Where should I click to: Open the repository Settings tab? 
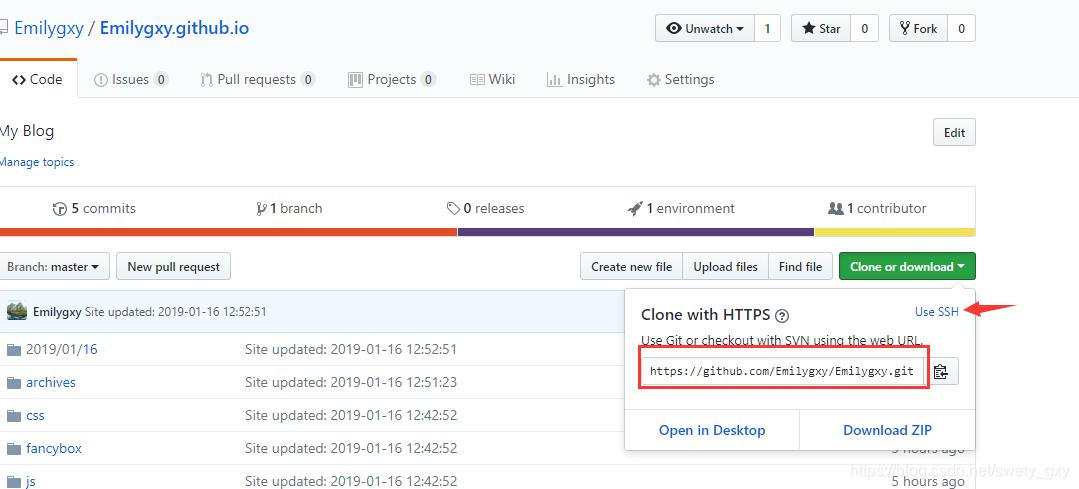681,79
